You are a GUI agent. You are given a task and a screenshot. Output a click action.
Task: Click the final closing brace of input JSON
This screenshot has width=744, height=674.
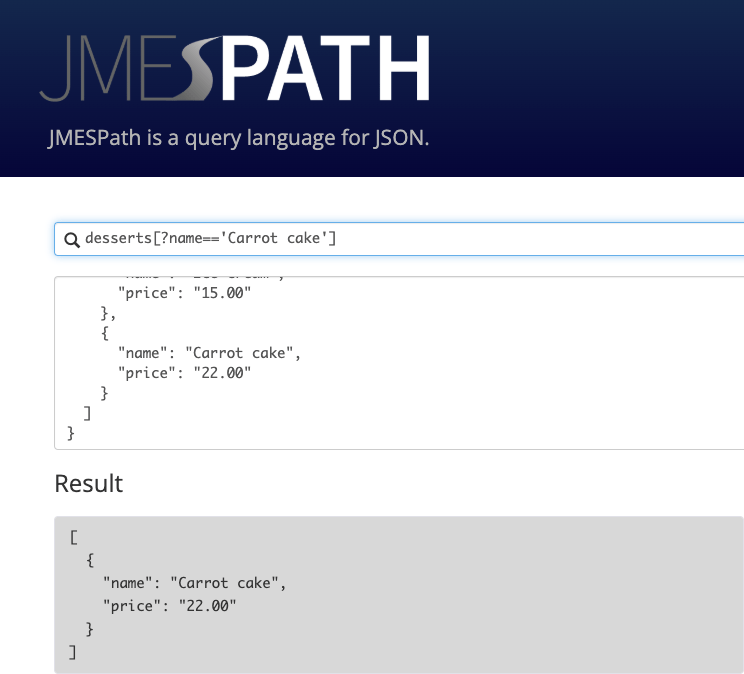(x=70, y=433)
